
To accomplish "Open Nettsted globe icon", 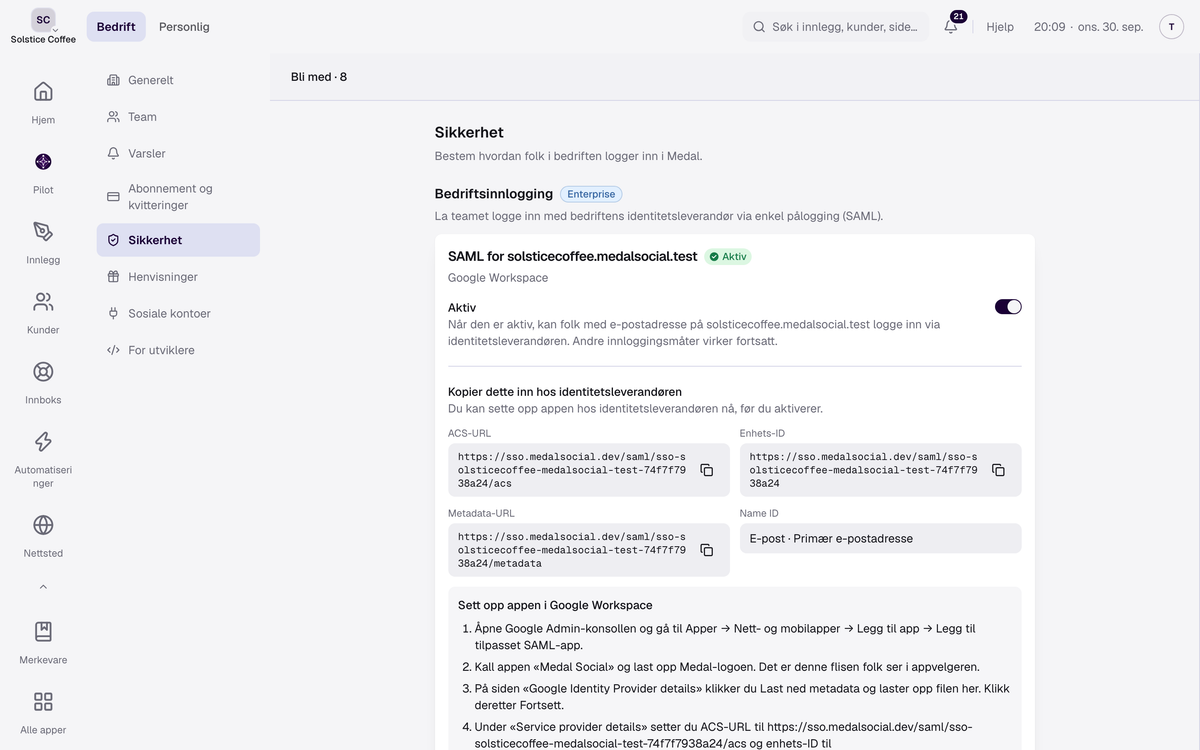I will coord(43,535).
